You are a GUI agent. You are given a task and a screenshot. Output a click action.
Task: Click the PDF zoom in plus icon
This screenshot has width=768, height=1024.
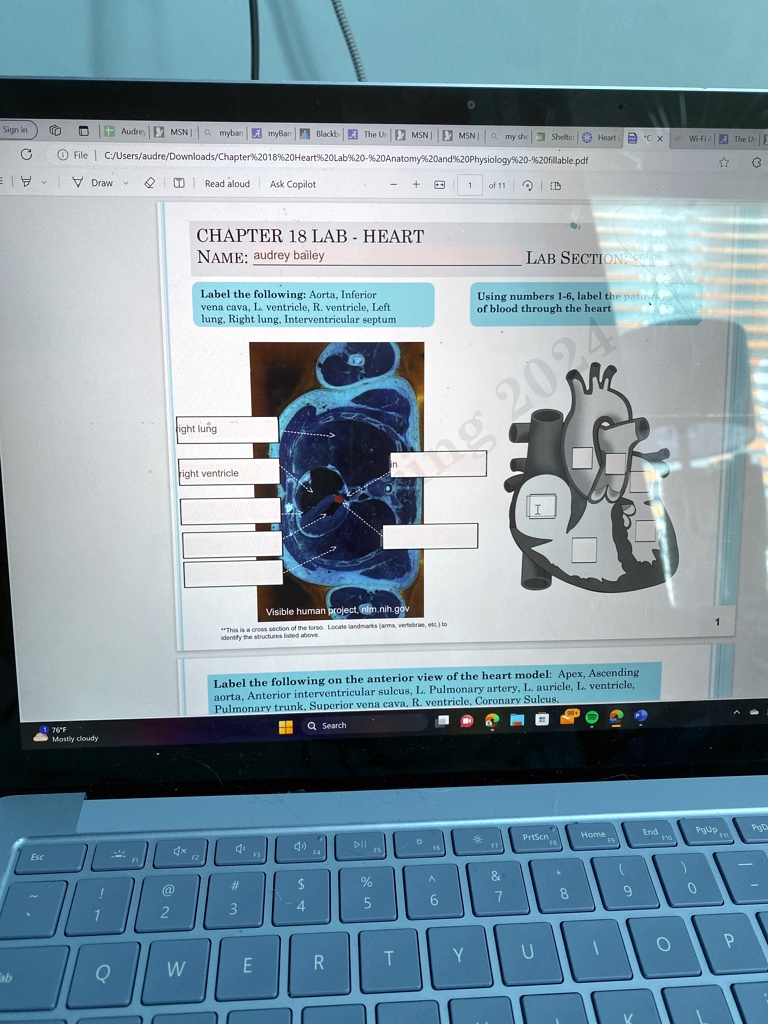click(416, 184)
